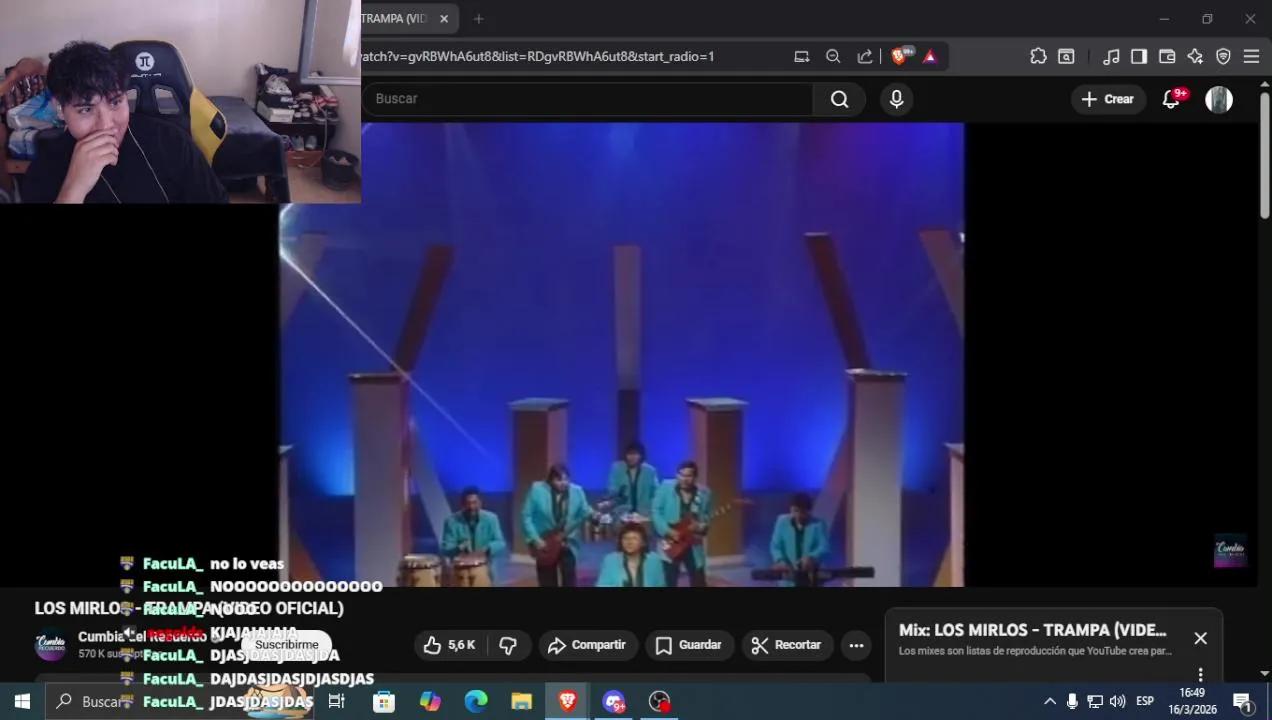Click the share page icon in address bar

point(865,57)
